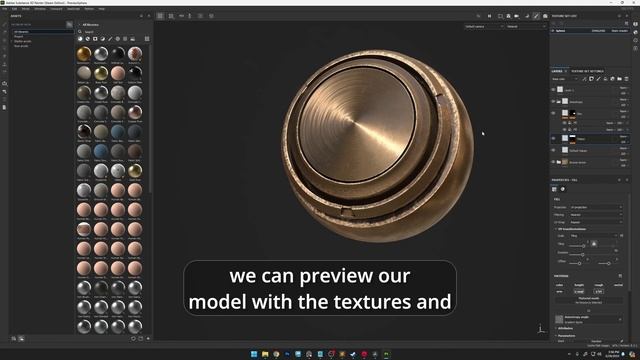Open the UV Wrap dropdown
The width and height of the screenshot is (640, 360).
pyautogui.click(x=596, y=222)
